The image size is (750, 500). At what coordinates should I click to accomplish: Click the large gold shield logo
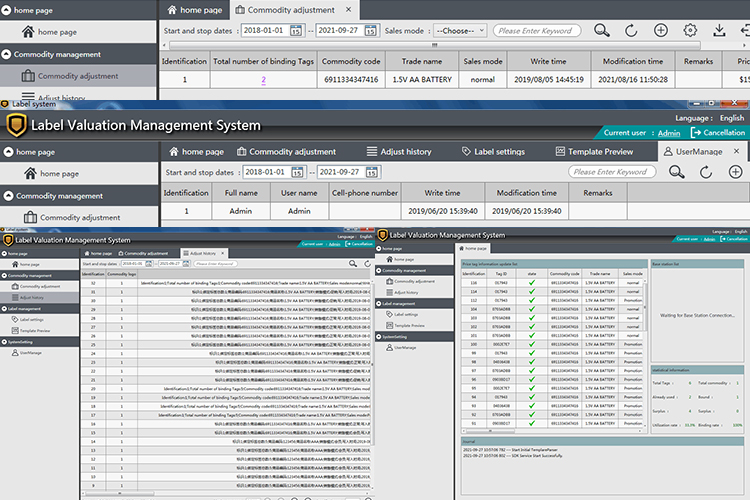15,125
